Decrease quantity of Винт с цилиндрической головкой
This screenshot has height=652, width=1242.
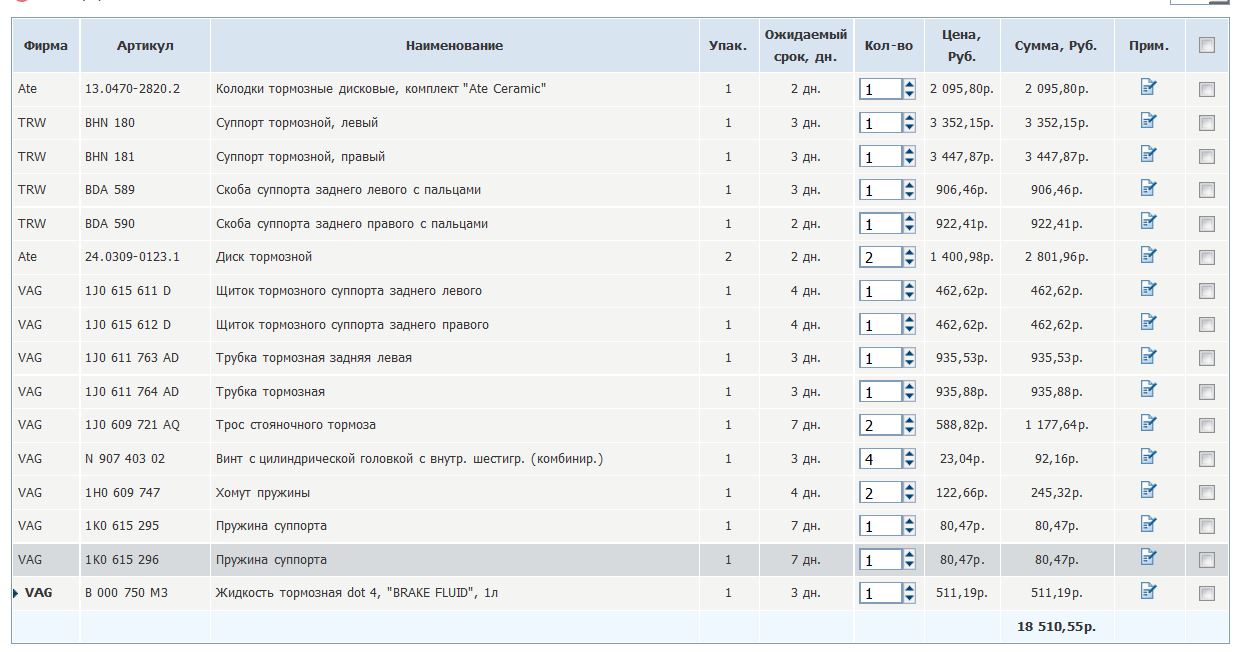(909, 465)
